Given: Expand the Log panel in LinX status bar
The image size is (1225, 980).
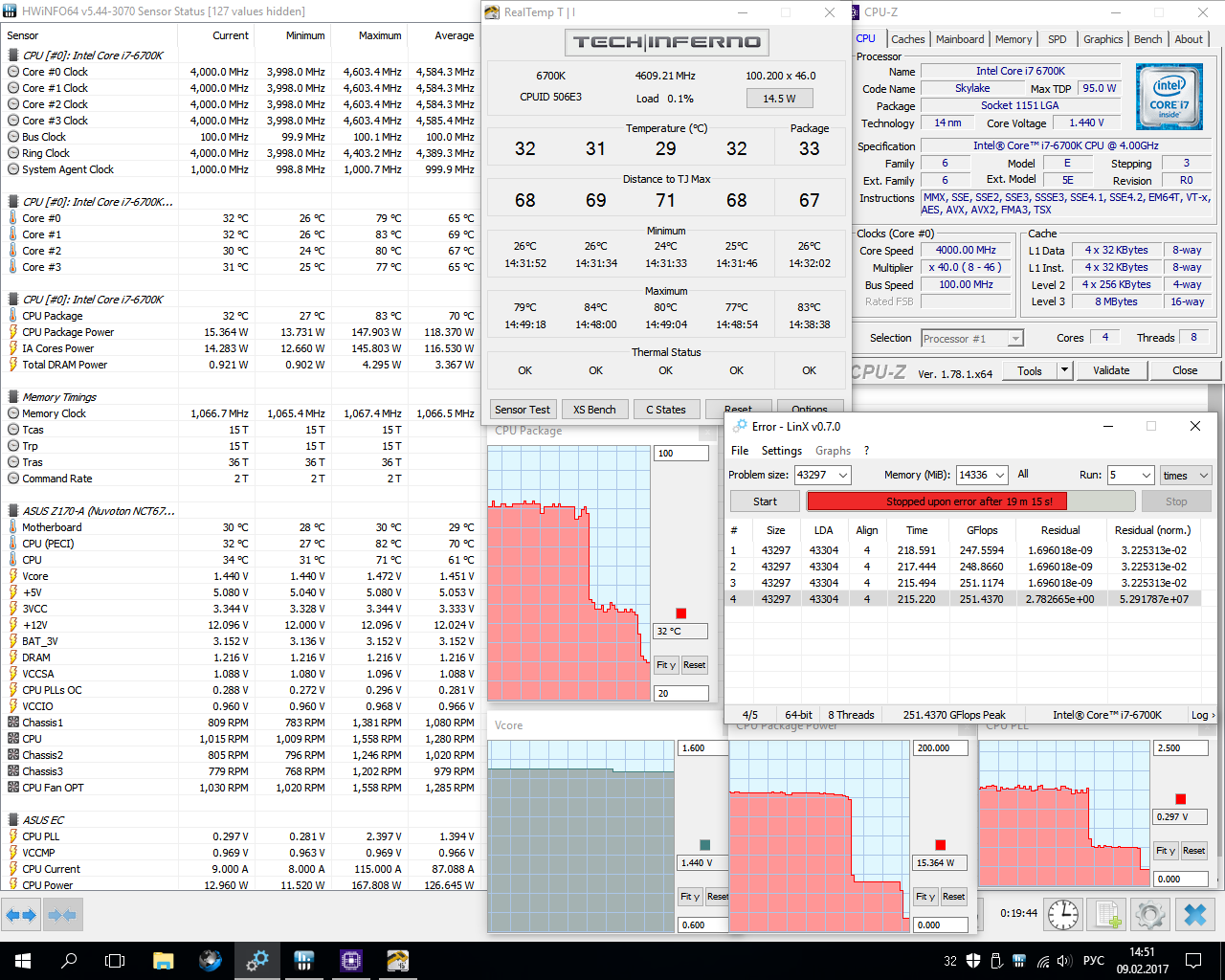Looking at the screenshot, I should coord(1202,715).
